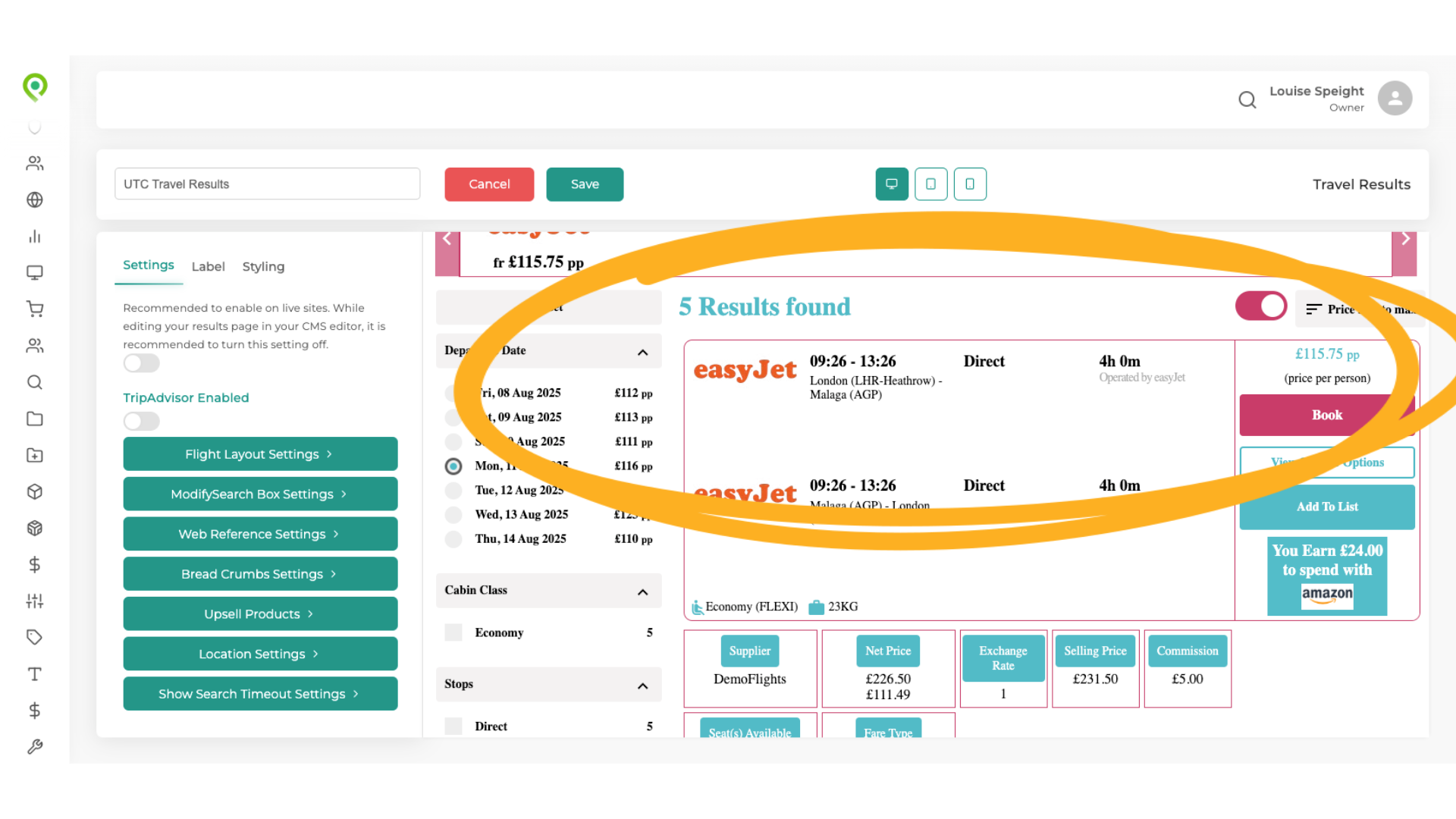Image resolution: width=1456 pixels, height=819 pixels.
Task: Save the Travel Results page
Action: coord(585,184)
